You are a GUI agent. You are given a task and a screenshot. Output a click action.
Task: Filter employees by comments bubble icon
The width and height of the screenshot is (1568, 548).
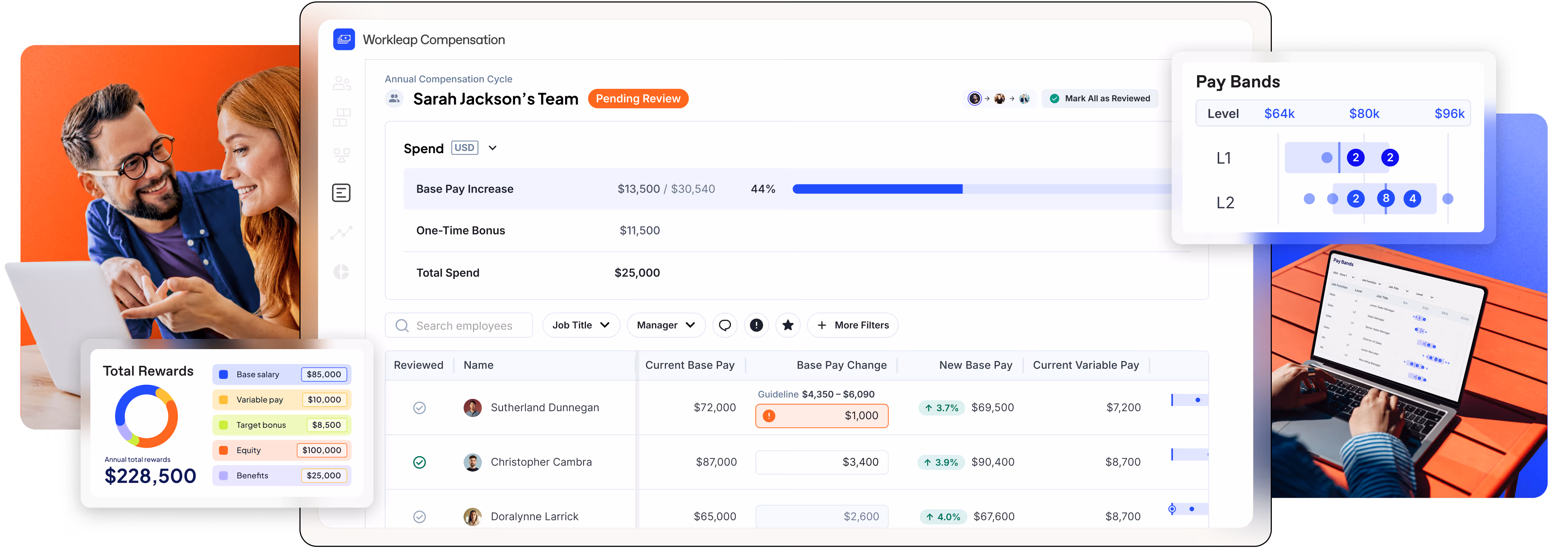pyautogui.click(x=724, y=325)
